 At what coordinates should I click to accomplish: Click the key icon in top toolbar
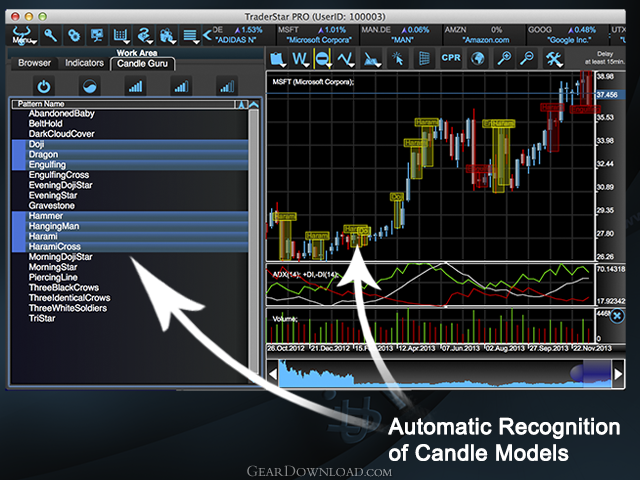[x=51, y=36]
